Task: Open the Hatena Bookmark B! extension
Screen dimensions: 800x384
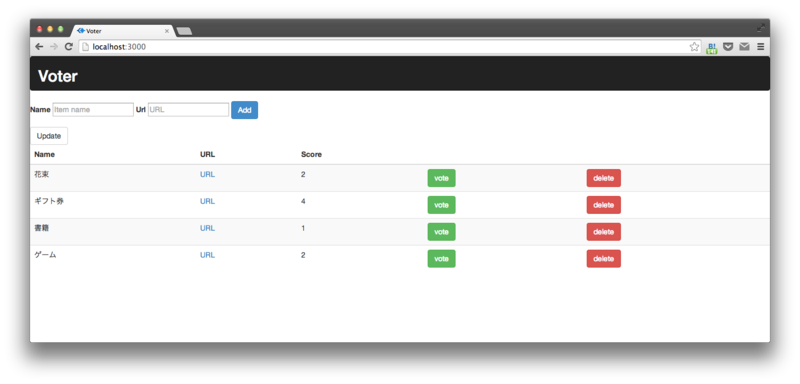Action: [x=712, y=48]
